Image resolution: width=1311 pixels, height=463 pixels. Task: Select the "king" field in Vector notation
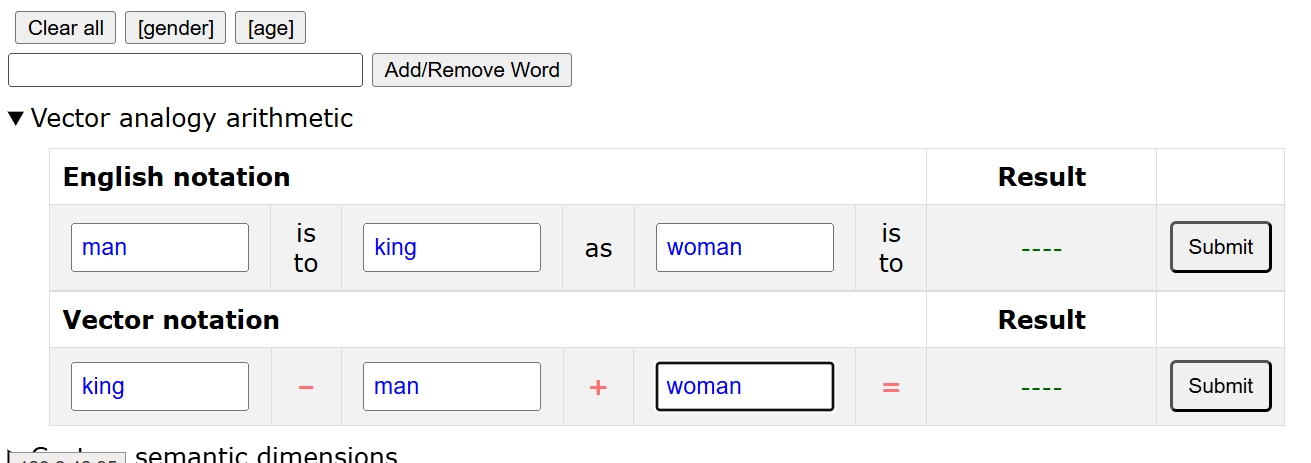[x=160, y=386]
